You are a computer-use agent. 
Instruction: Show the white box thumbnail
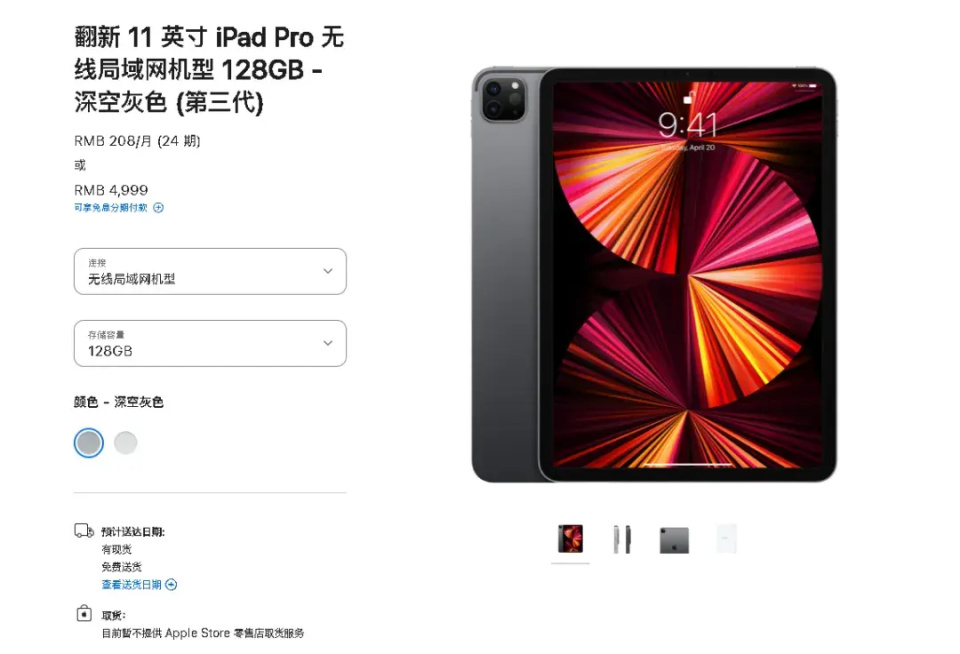tap(726, 539)
